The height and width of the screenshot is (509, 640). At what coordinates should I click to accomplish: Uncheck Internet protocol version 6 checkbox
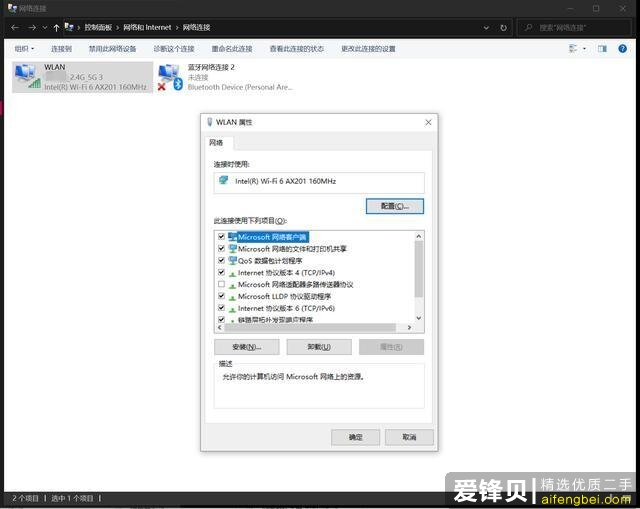221,308
